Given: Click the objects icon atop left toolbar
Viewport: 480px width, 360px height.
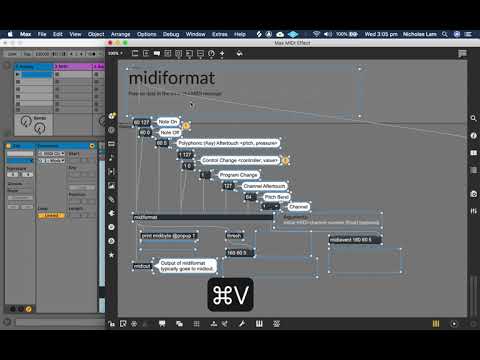Looking at the screenshot, I should tap(112, 116).
